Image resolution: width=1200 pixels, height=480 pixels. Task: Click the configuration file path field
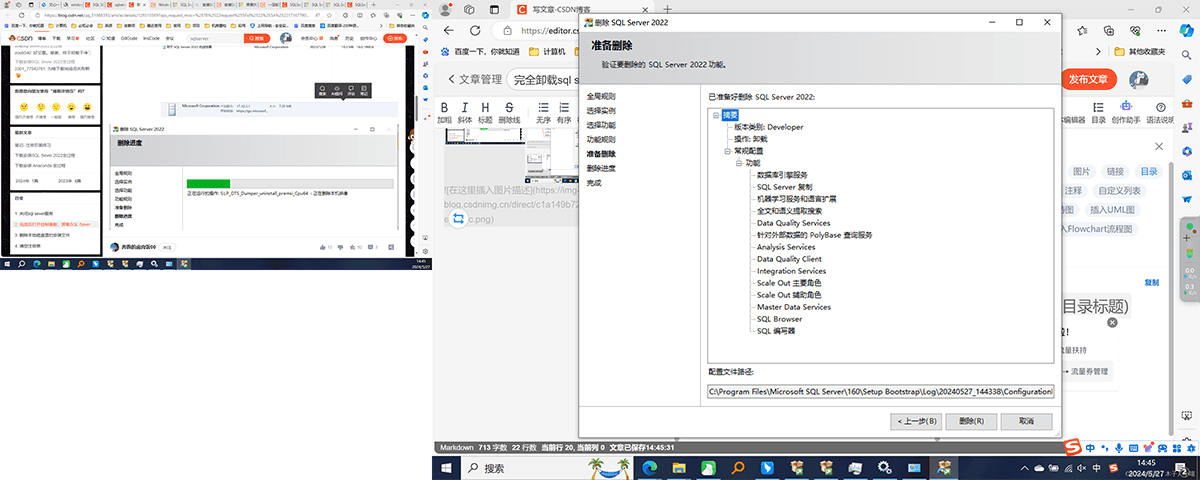pyautogui.click(x=880, y=391)
